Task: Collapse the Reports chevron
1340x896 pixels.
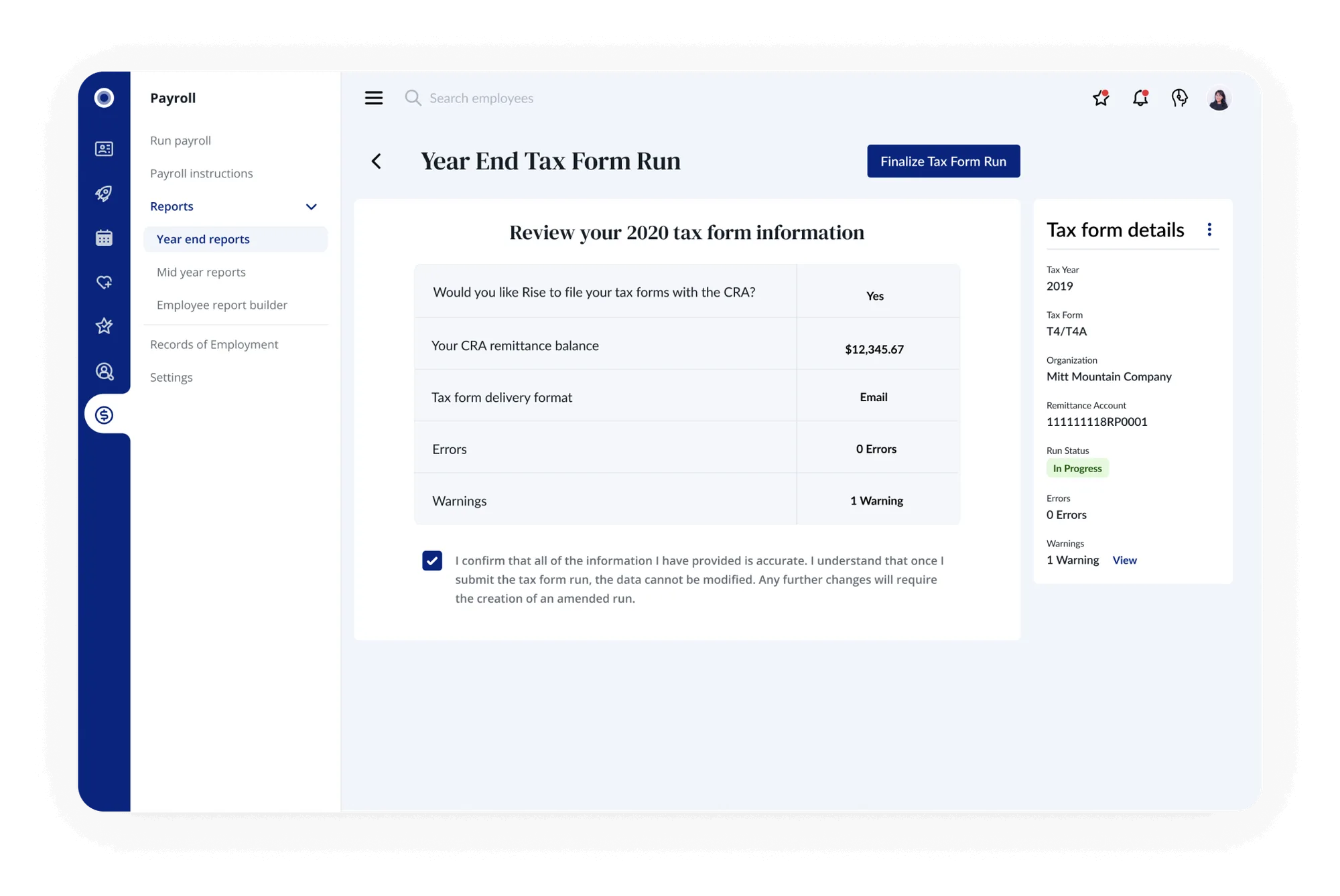Action: click(x=311, y=206)
